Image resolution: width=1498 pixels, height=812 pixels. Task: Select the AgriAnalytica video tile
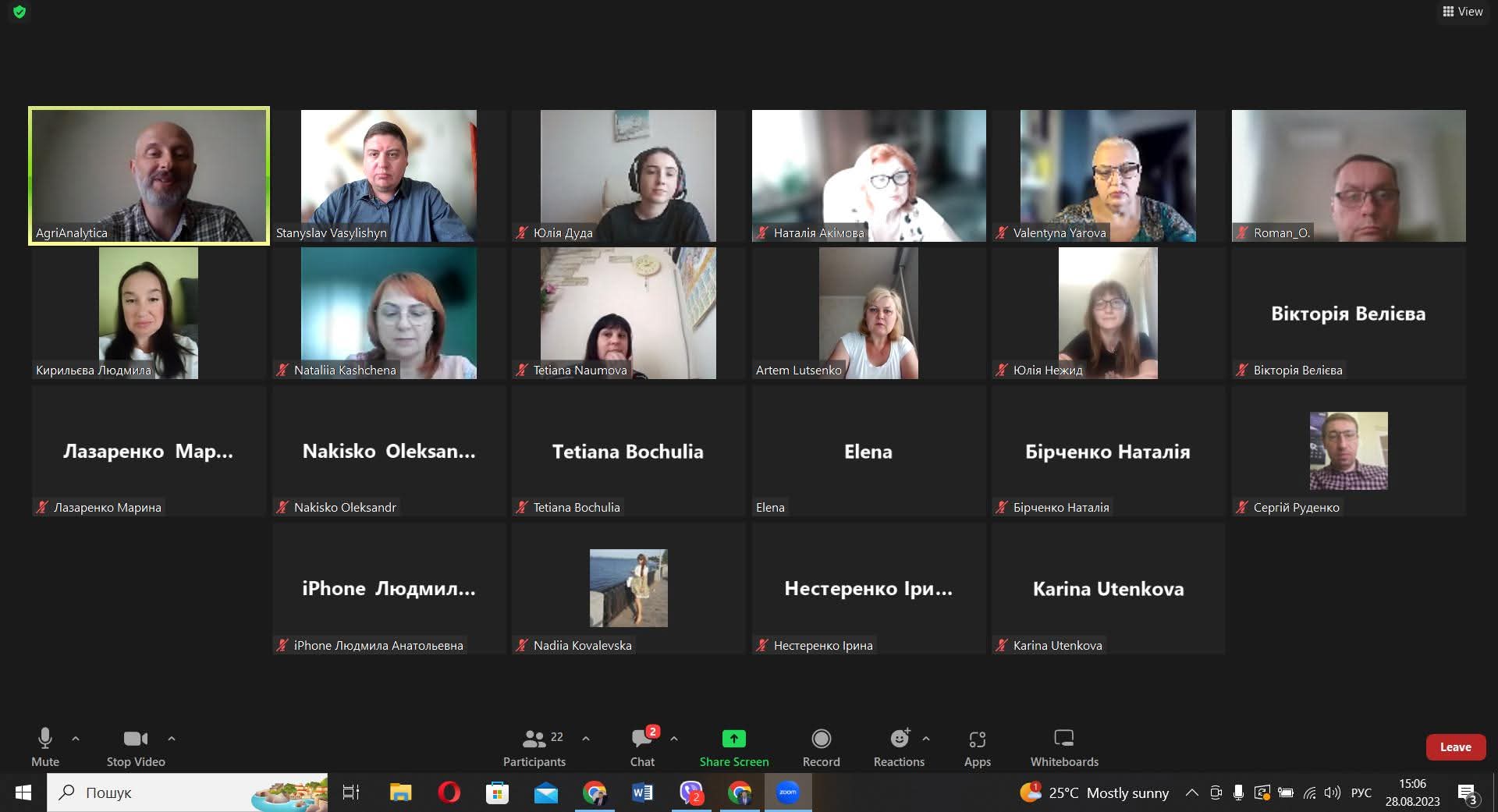(x=149, y=176)
